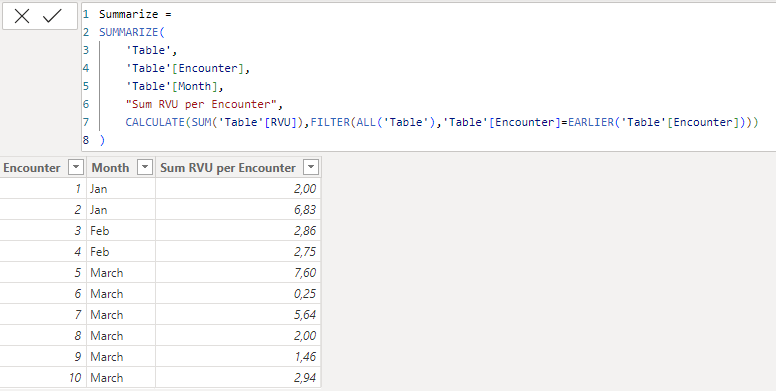Select Encounter cell with value 2
The width and height of the screenshot is (776, 391).
43,209
